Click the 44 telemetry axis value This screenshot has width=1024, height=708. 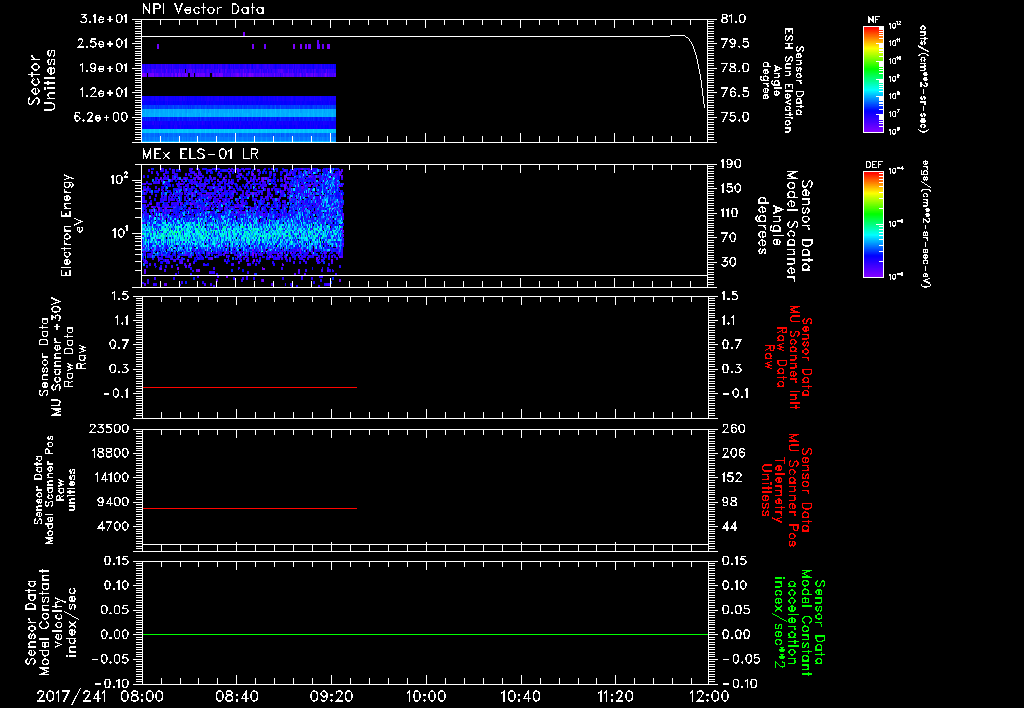click(729, 526)
